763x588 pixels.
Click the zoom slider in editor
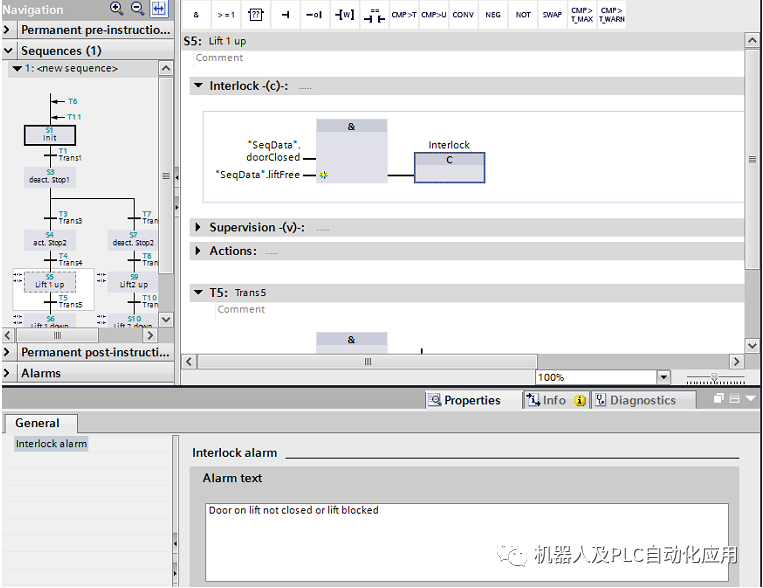coord(714,378)
